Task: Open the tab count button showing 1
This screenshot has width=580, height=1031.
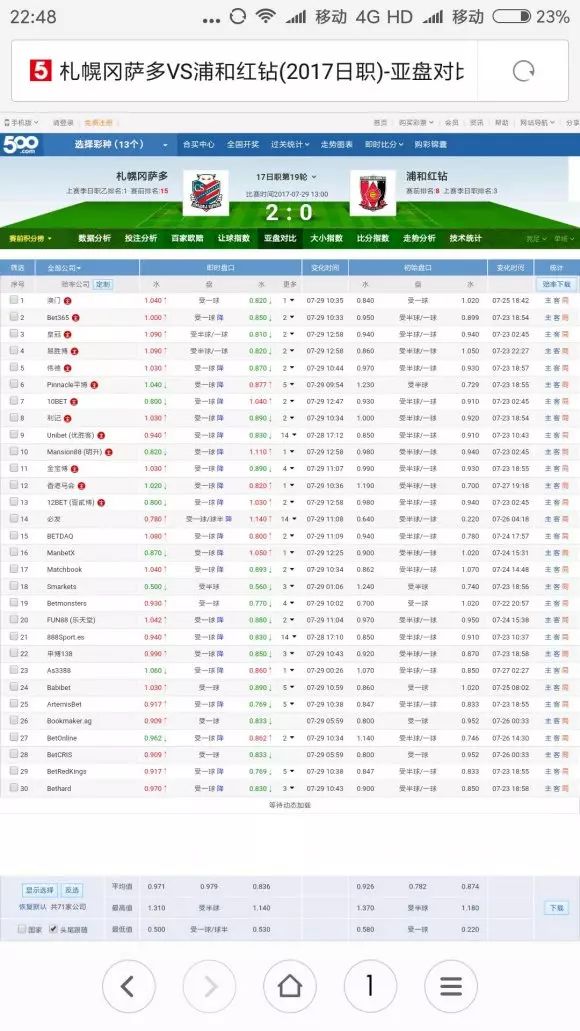Action: 370,986
